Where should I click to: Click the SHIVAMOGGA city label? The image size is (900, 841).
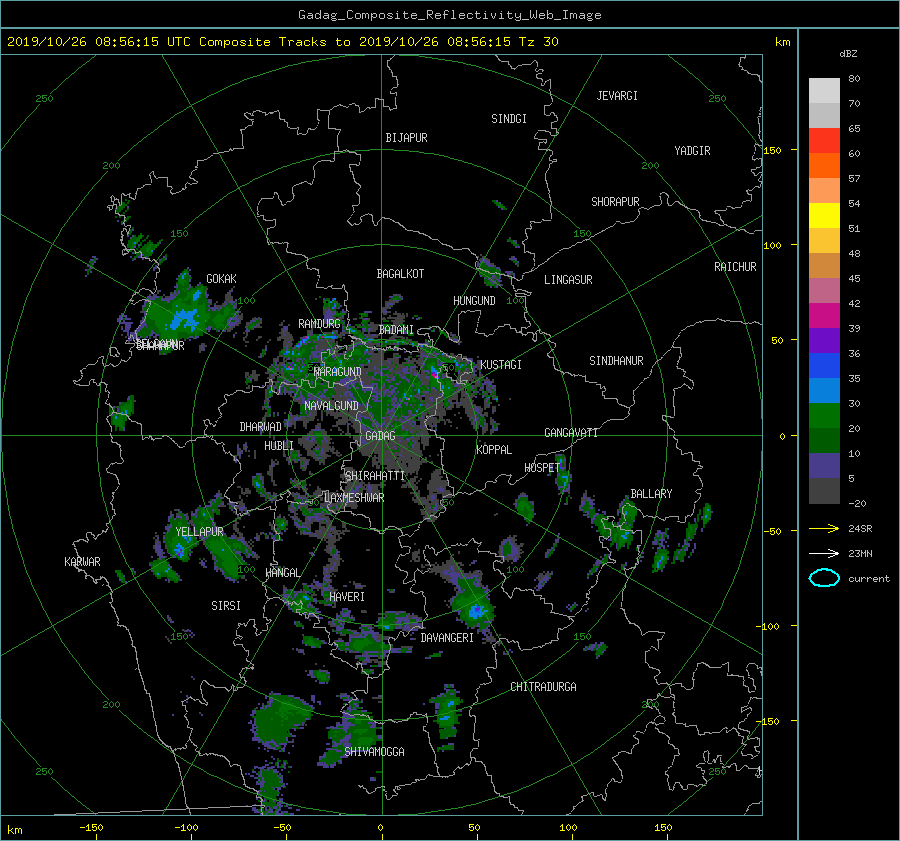[x=374, y=751]
